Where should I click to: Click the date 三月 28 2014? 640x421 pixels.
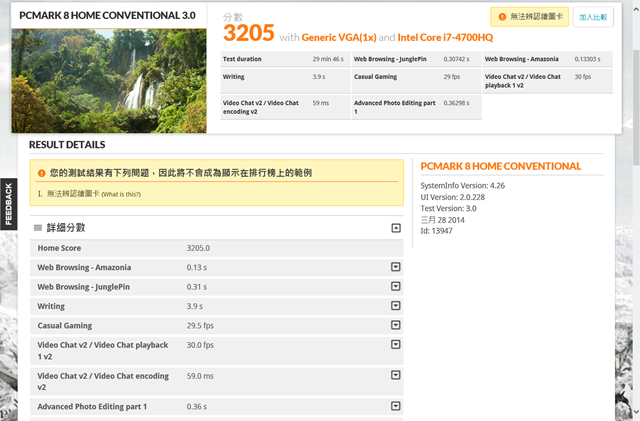pyautogui.click(x=442, y=220)
